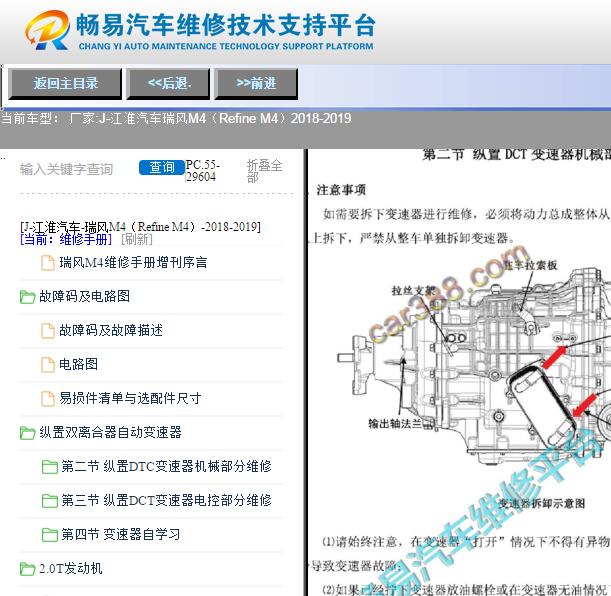Expand folder icon of 第三节 纵置DCT变速器电控部分维修

(x=49, y=501)
